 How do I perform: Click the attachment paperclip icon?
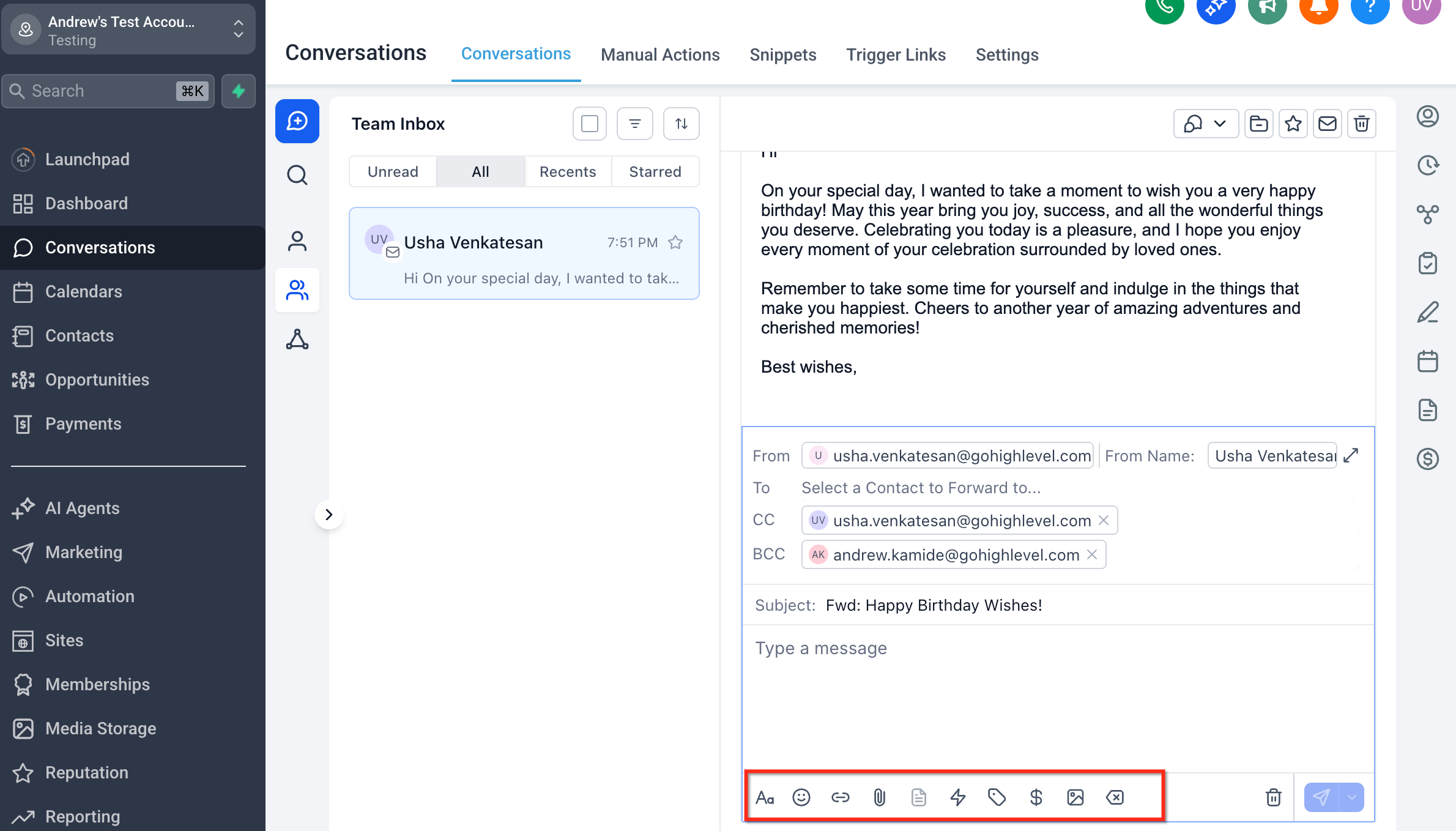[x=879, y=797]
